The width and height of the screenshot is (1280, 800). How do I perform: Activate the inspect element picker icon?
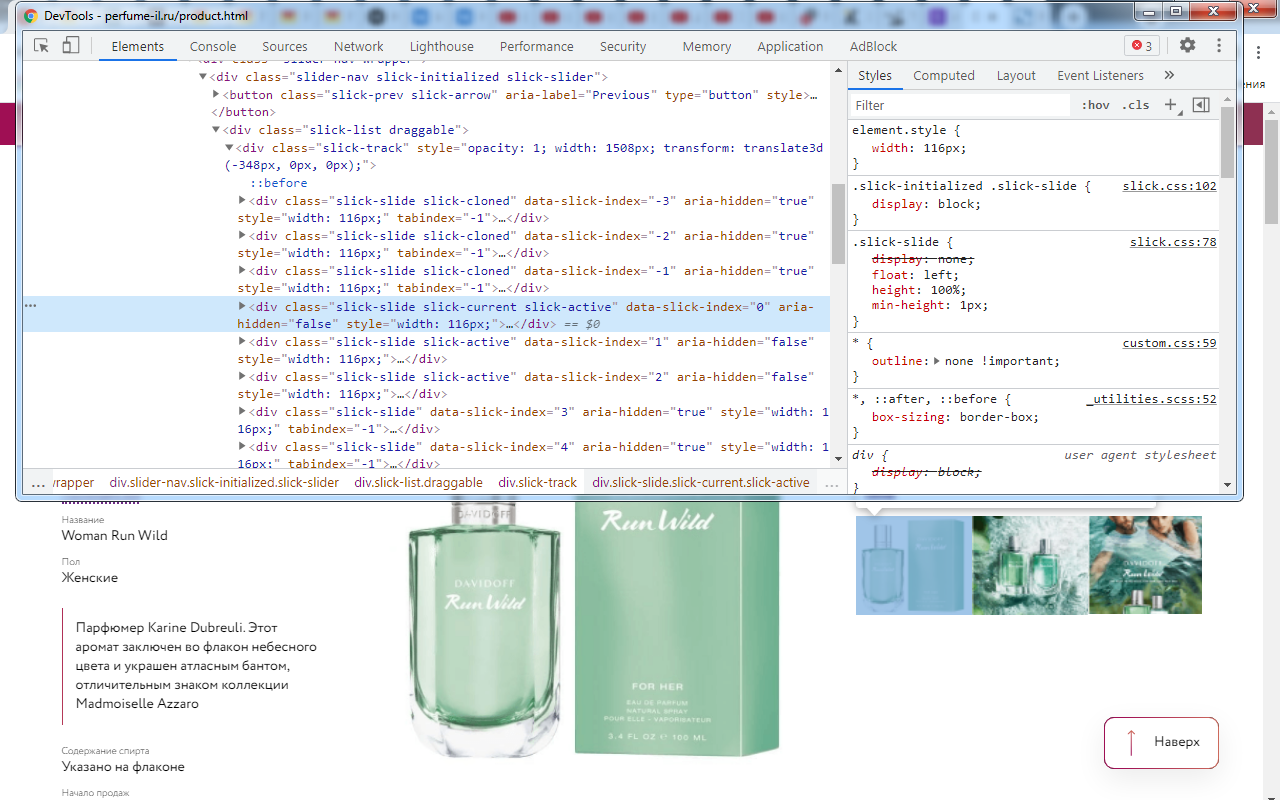coord(42,46)
